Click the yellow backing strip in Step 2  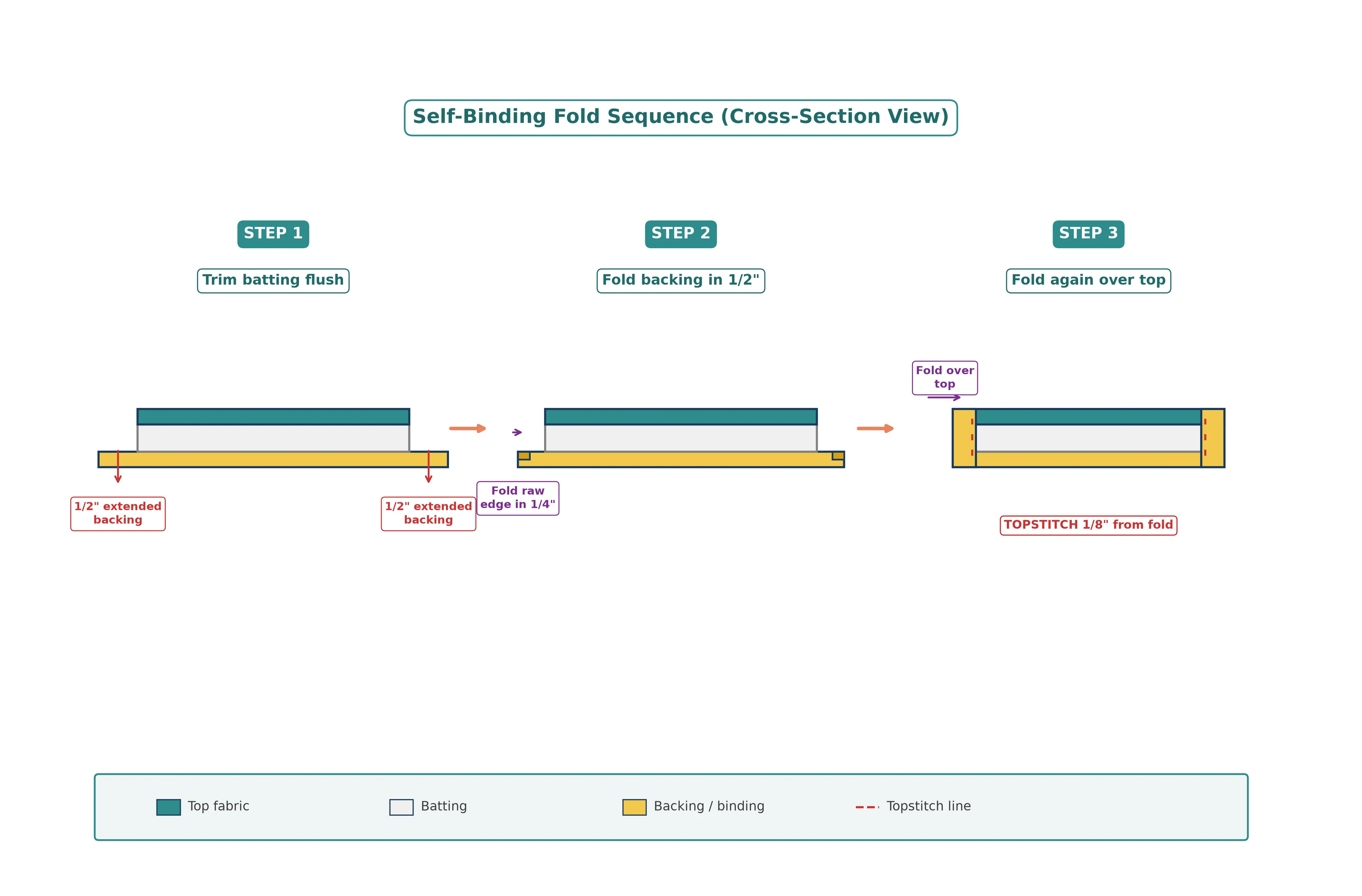pyautogui.click(x=680, y=459)
